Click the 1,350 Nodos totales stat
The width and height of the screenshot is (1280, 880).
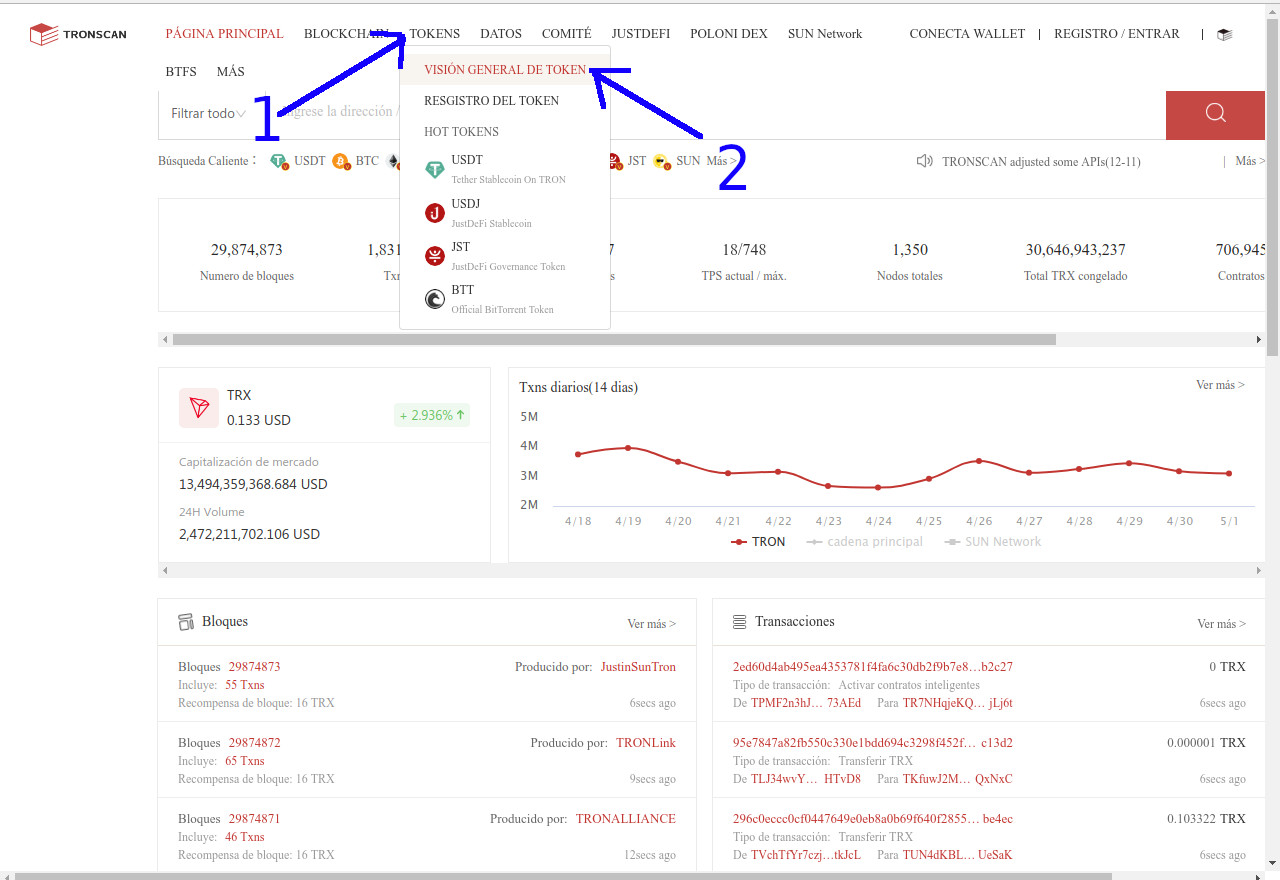(x=910, y=261)
